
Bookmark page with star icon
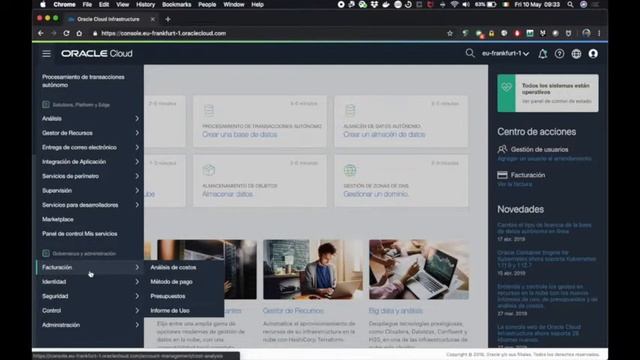450,33
